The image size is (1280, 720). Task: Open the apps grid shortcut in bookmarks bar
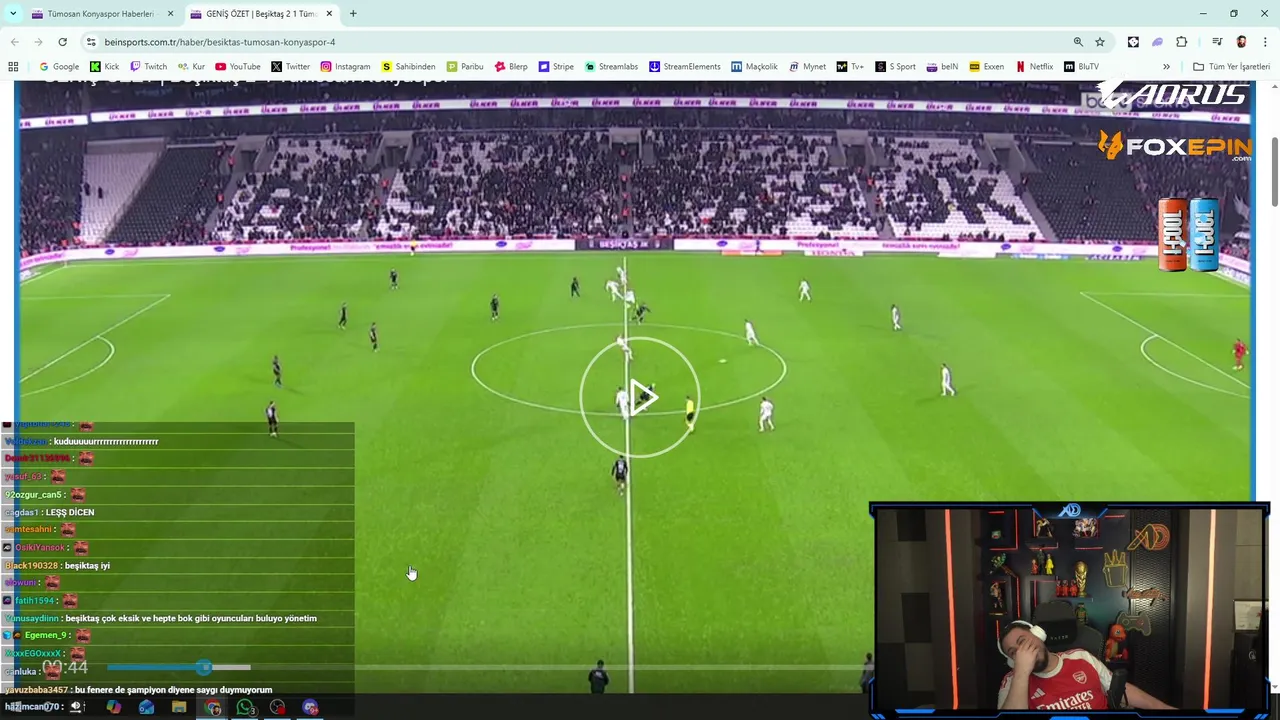point(13,67)
